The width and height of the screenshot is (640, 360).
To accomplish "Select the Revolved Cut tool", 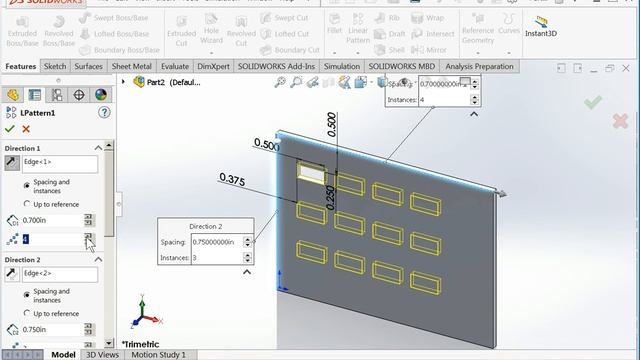I will pyautogui.click(x=241, y=31).
